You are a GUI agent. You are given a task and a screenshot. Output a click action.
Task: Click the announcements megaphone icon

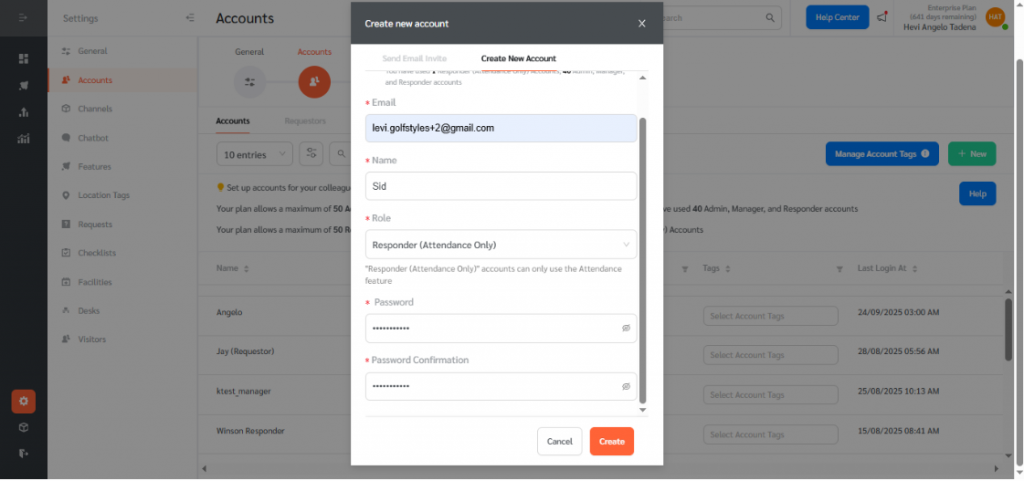point(881,17)
